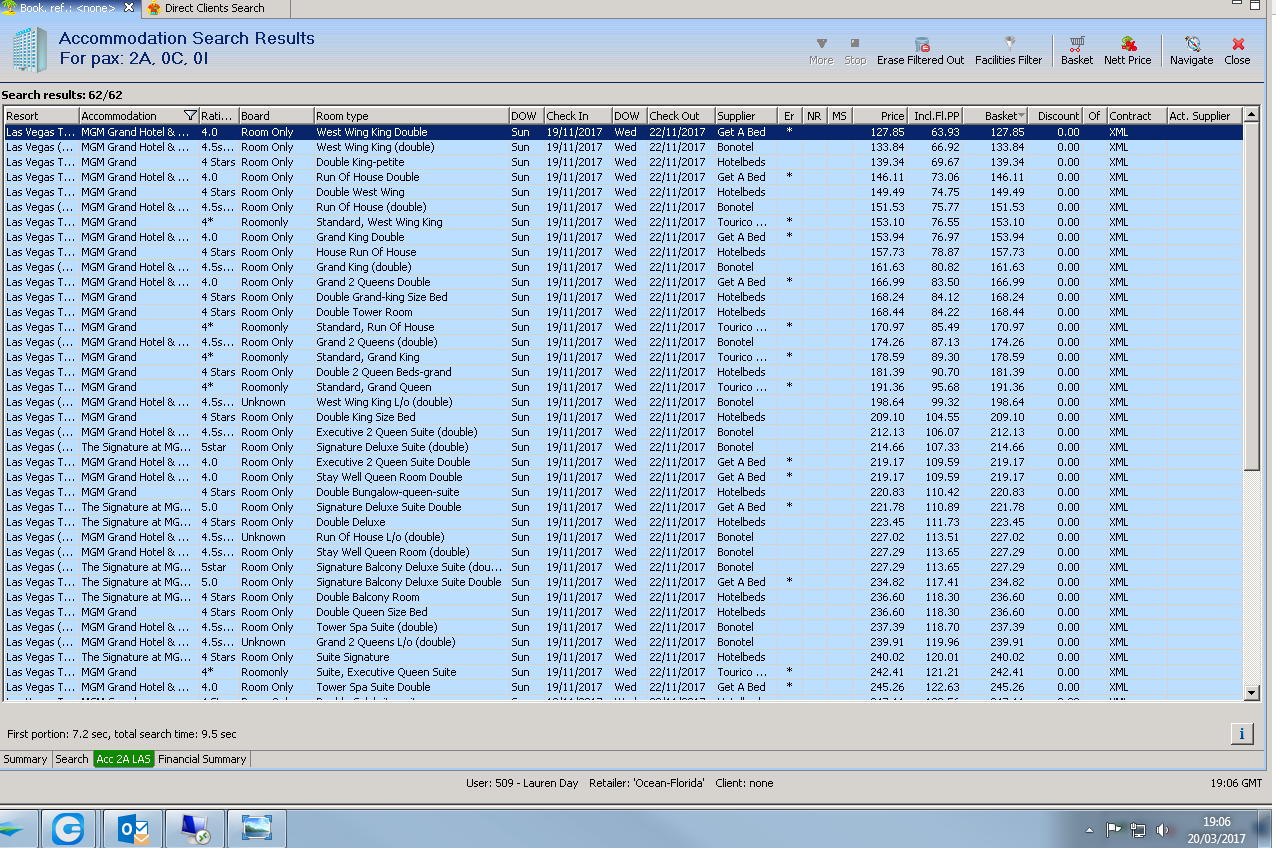The image size is (1276, 848).
Task: Click the Price column header
Action: click(880, 116)
